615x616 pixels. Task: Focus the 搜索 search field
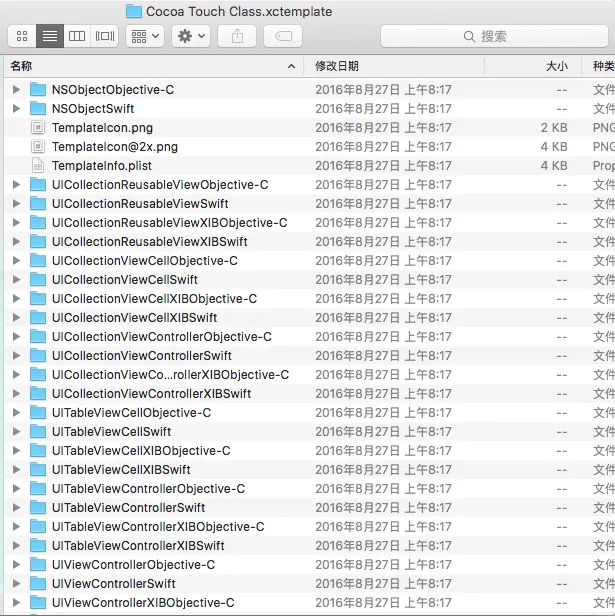click(494, 36)
